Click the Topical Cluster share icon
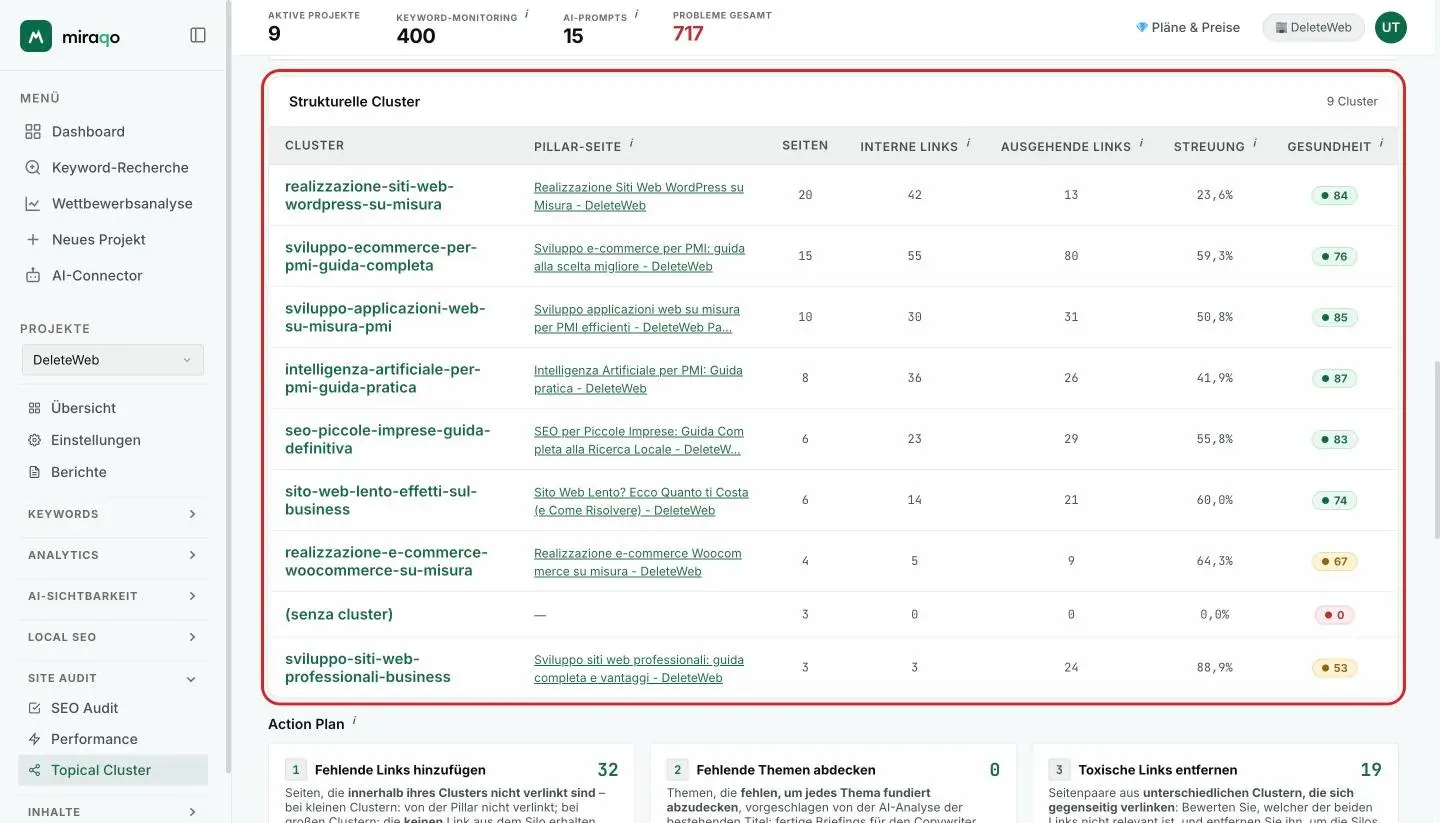Viewport: 1440px width, 823px height. (35, 770)
